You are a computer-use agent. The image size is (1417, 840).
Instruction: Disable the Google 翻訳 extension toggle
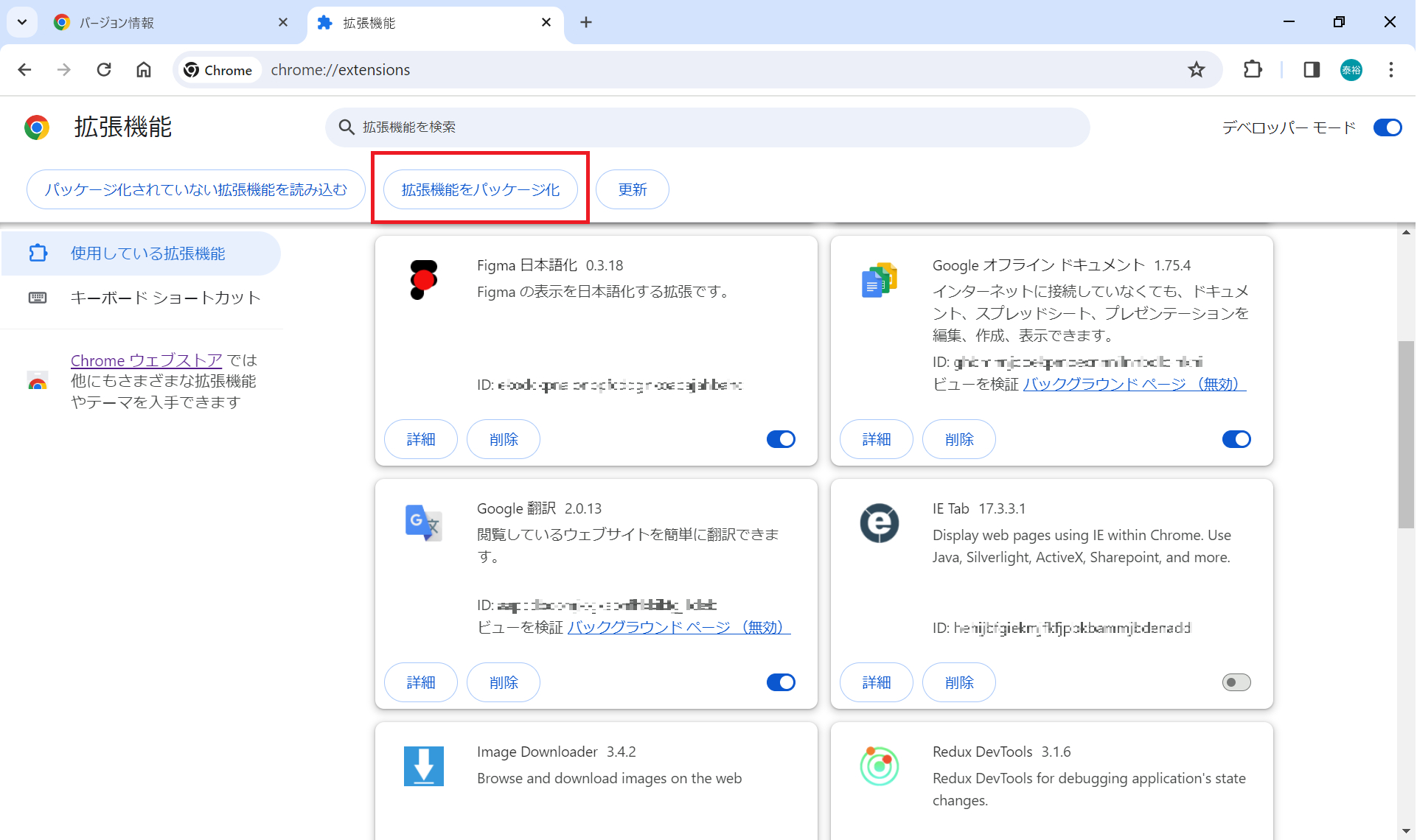pyautogui.click(x=781, y=682)
